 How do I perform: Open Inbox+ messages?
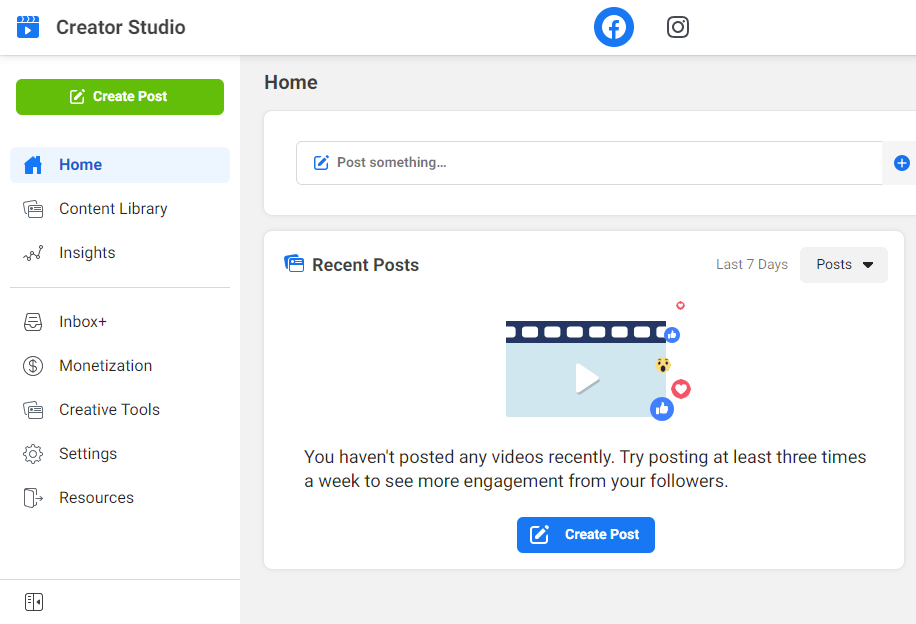click(83, 321)
